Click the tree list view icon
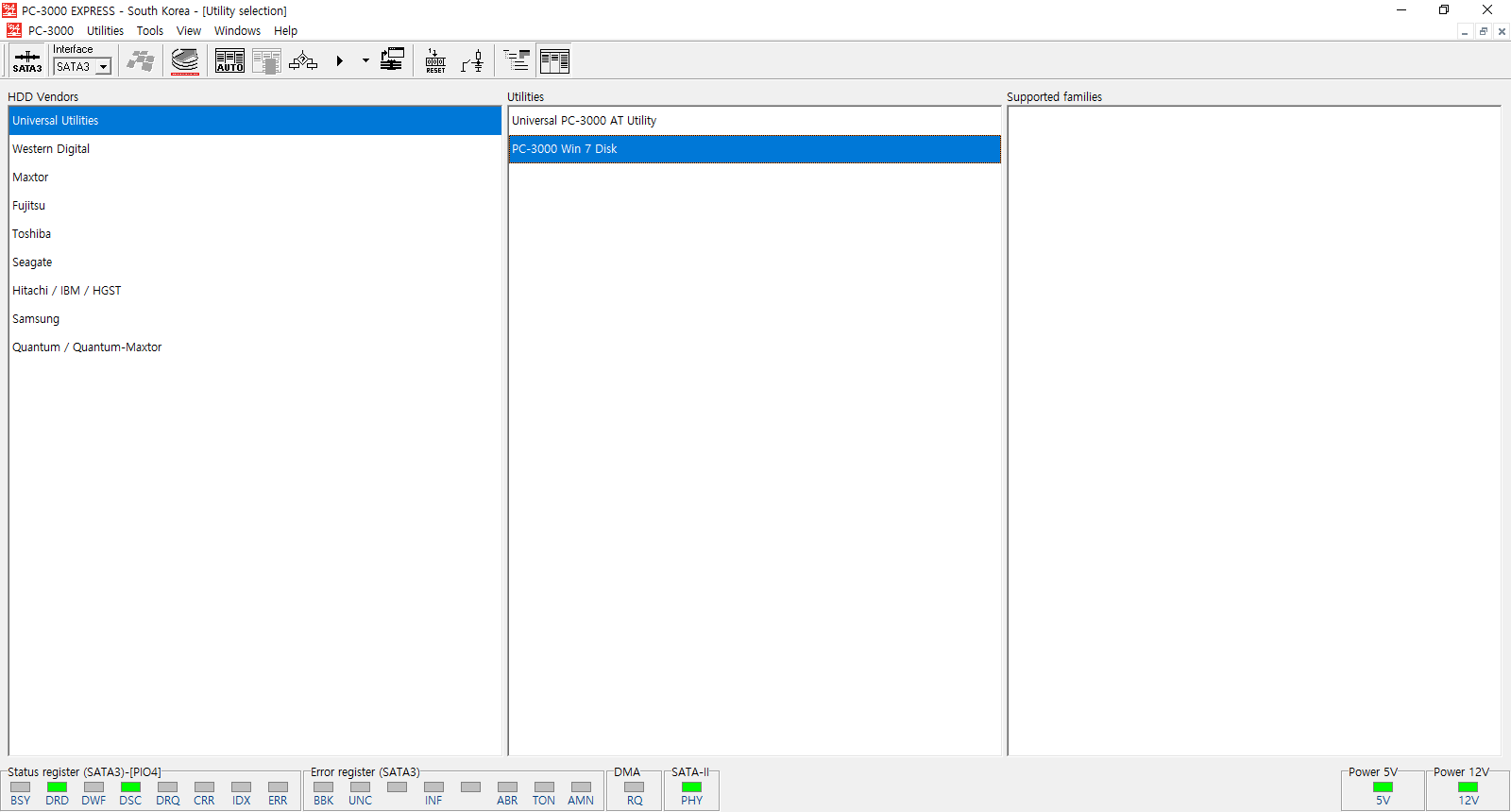This screenshot has width=1511, height=812. (517, 60)
